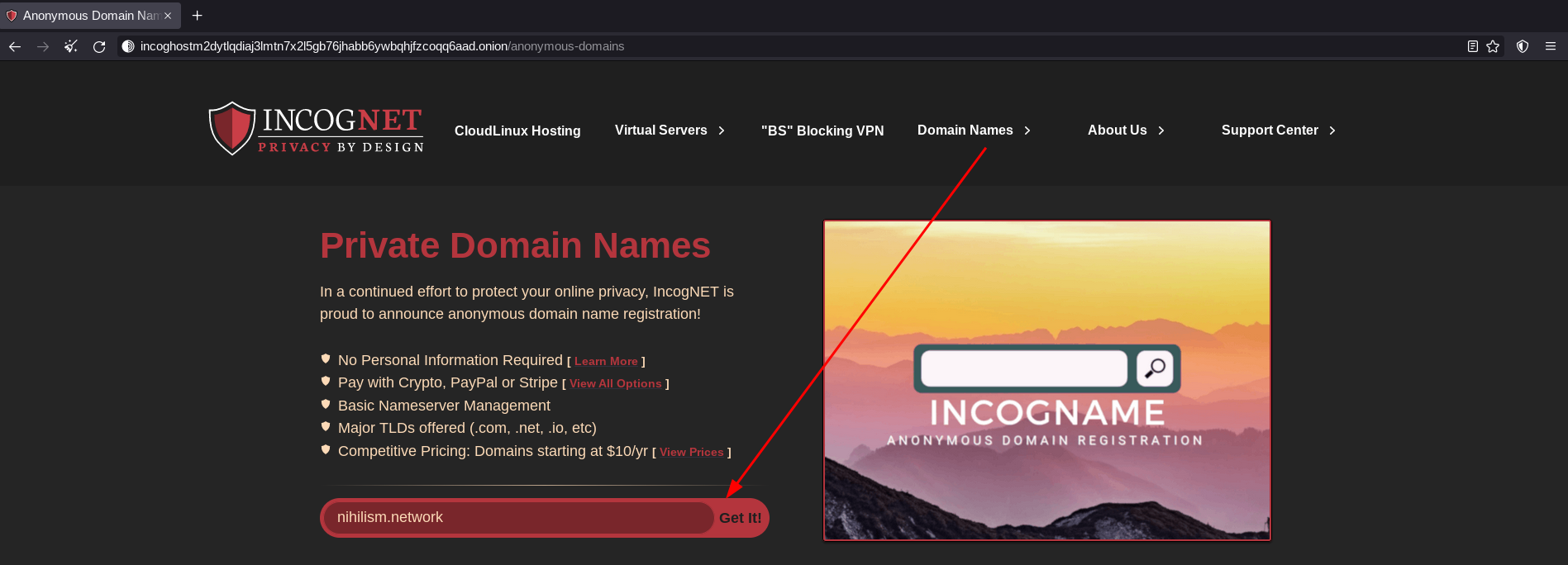This screenshot has width=1568, height=565.
Task: Click the shield bullet beside Pay with Crypto
Action: (326, 381)
